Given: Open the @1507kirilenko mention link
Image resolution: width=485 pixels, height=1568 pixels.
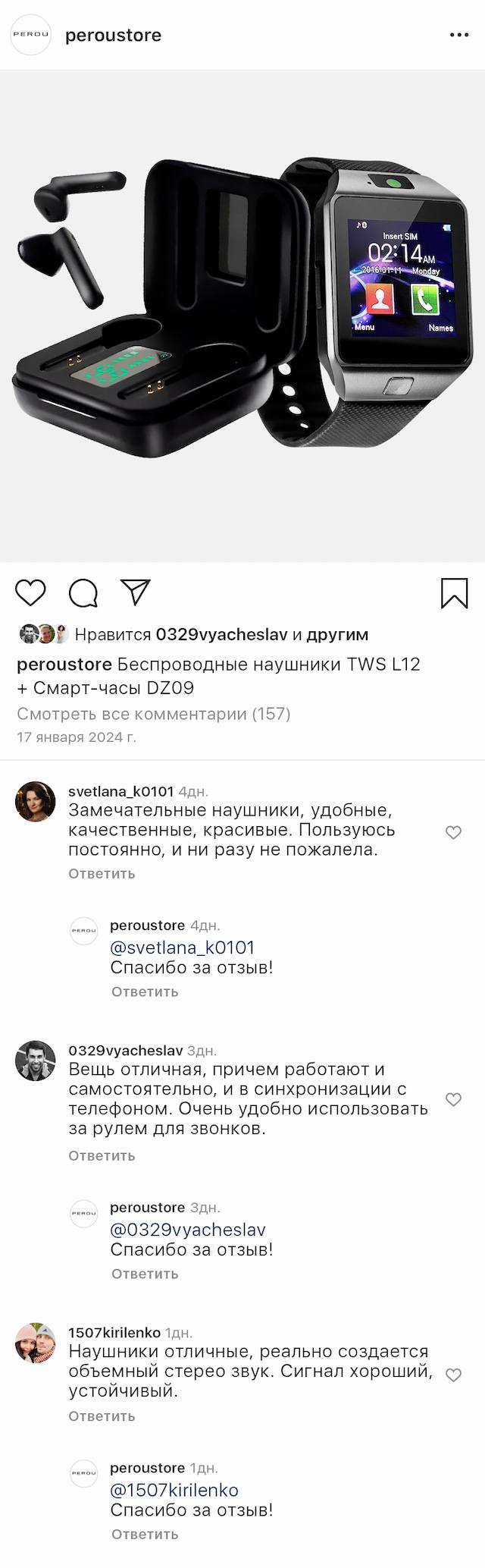Looking at the screenshot, I should pos(174,1490).
